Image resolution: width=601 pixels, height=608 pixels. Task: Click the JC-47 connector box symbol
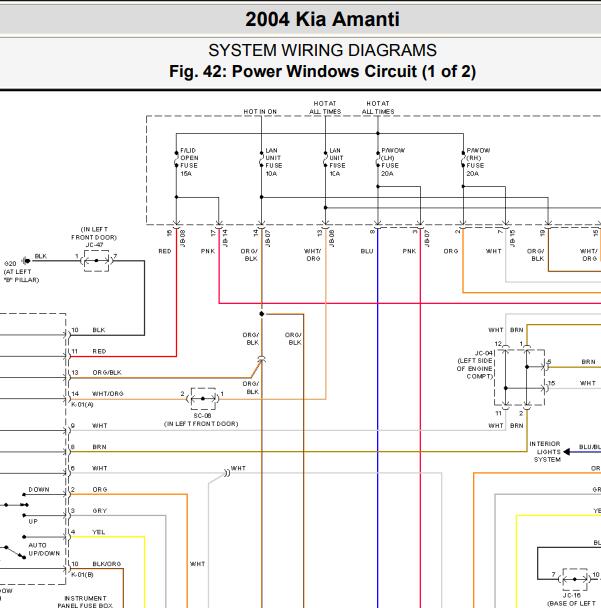96,261
